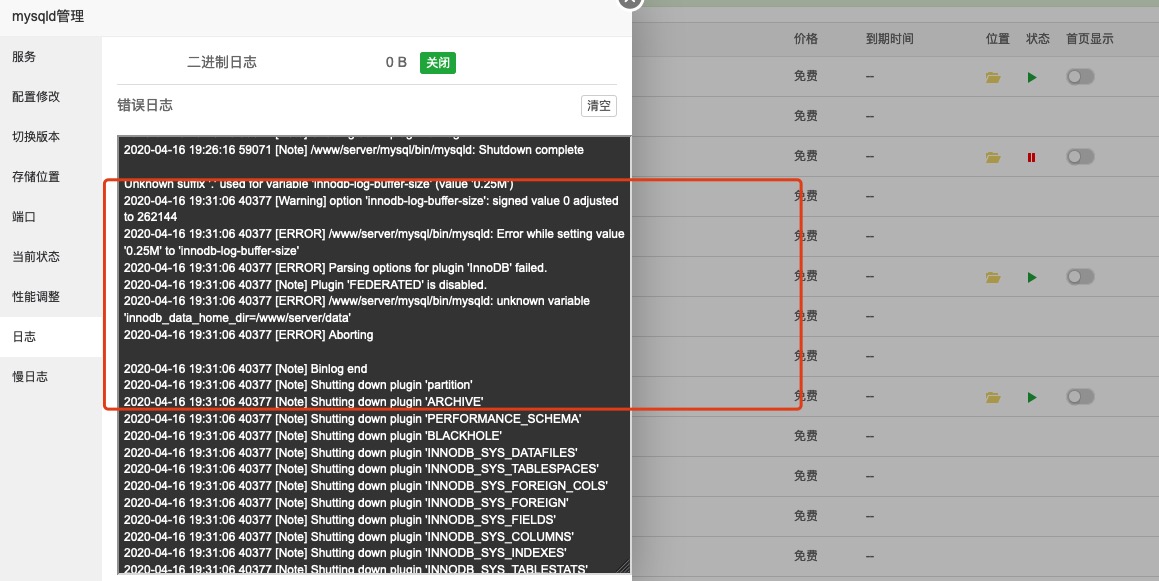Screen dimensions: 1159x581
Task: Click the 'PERFORMANCE_SCHEMA' shutdown log line
Action: [353, 419]
